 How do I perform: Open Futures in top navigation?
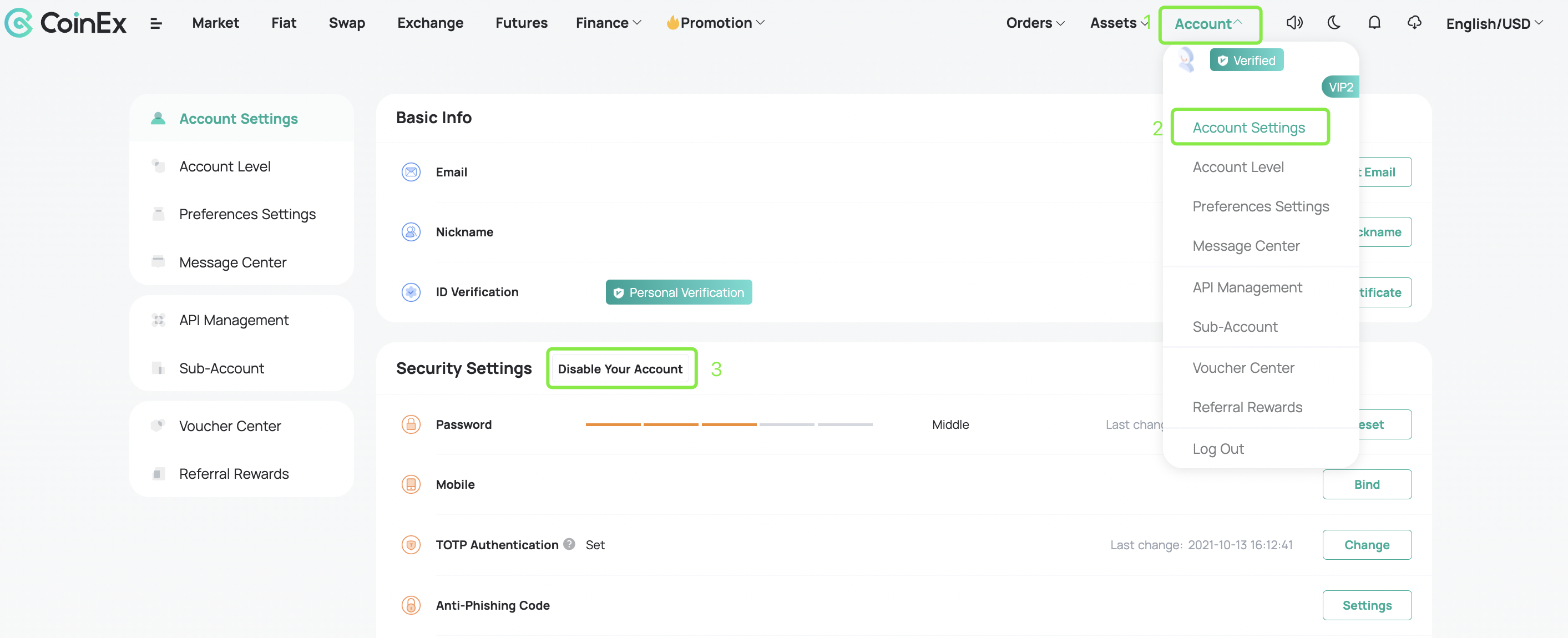522,23
